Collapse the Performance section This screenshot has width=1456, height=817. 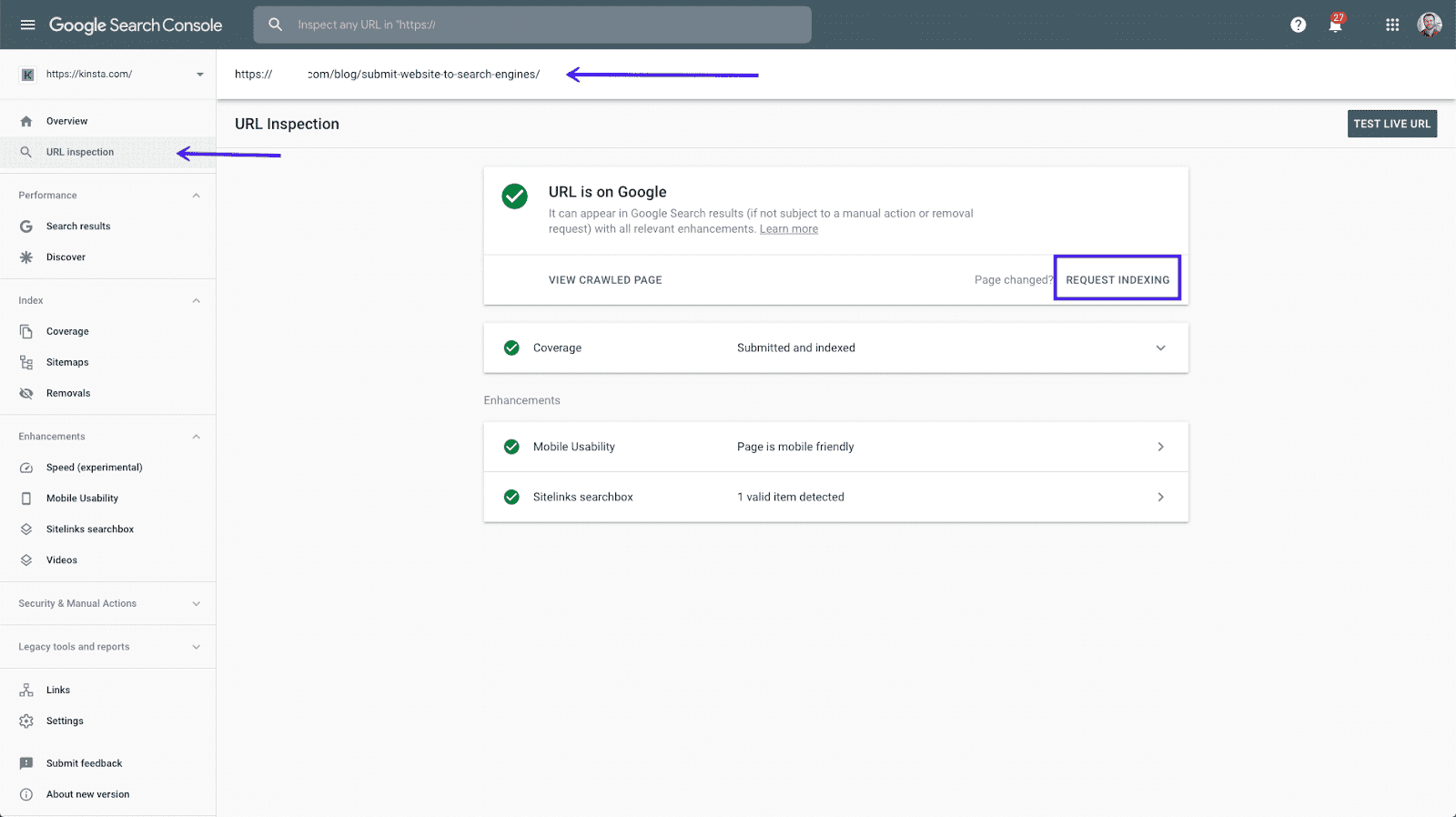tap(196, 196)
